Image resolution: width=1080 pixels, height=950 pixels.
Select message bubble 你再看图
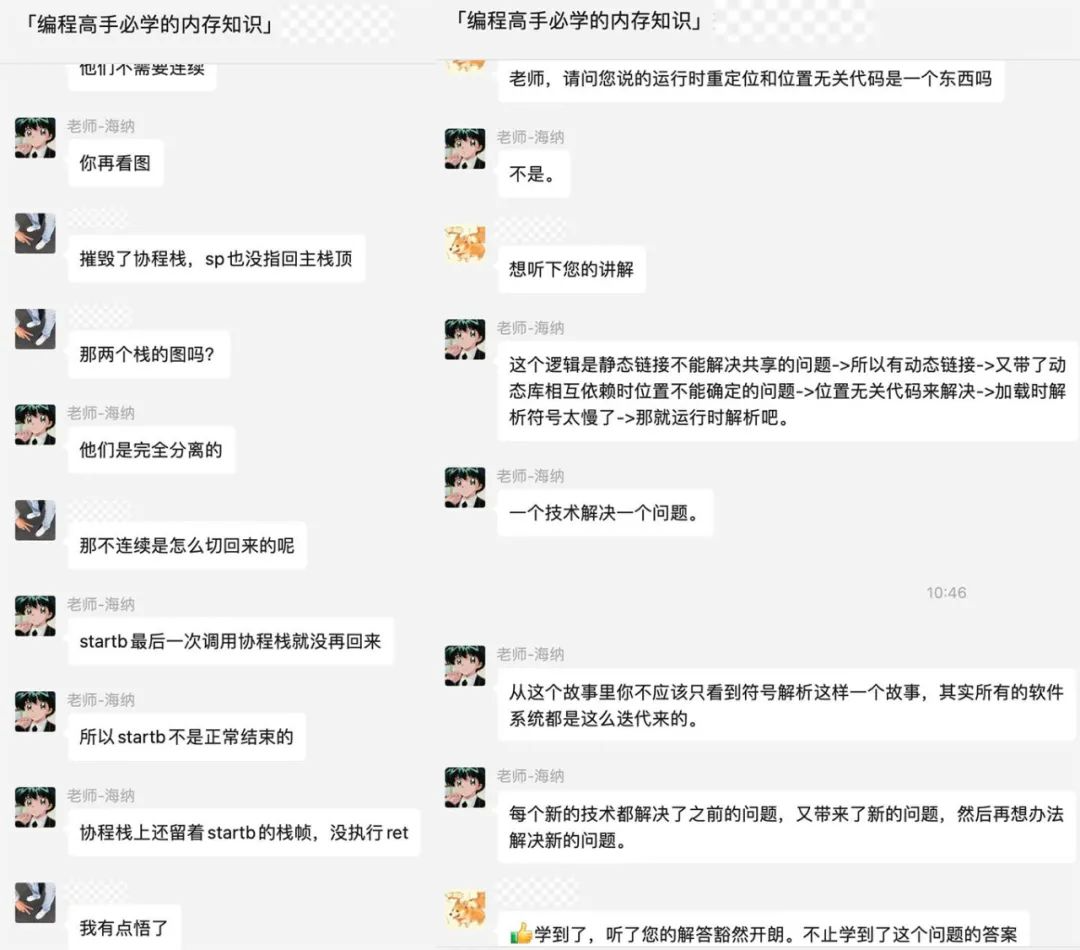(x=116, y=163)
